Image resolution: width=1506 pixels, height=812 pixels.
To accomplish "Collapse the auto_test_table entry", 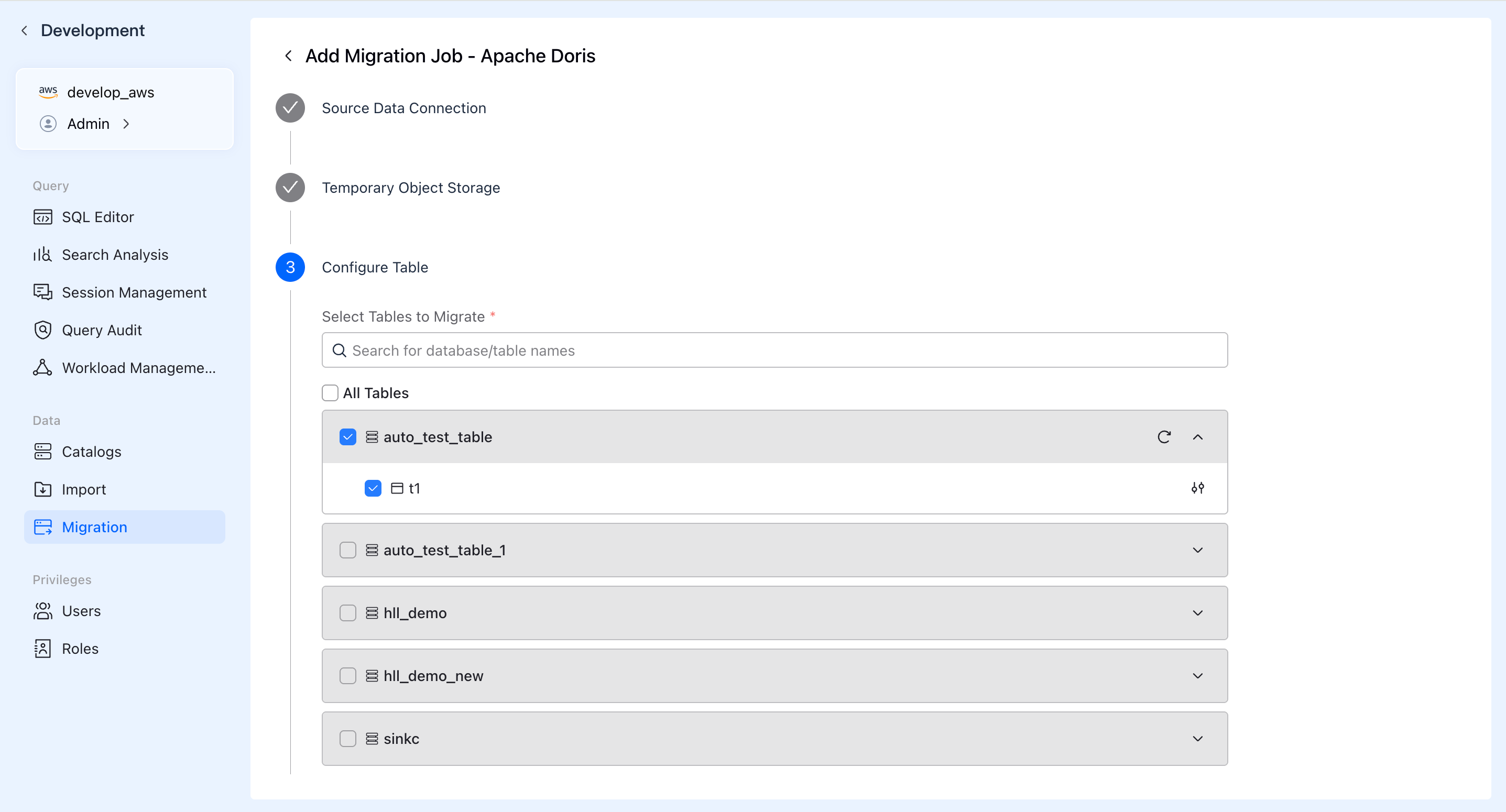I will pyautogui.click(x=1197, y=437).
